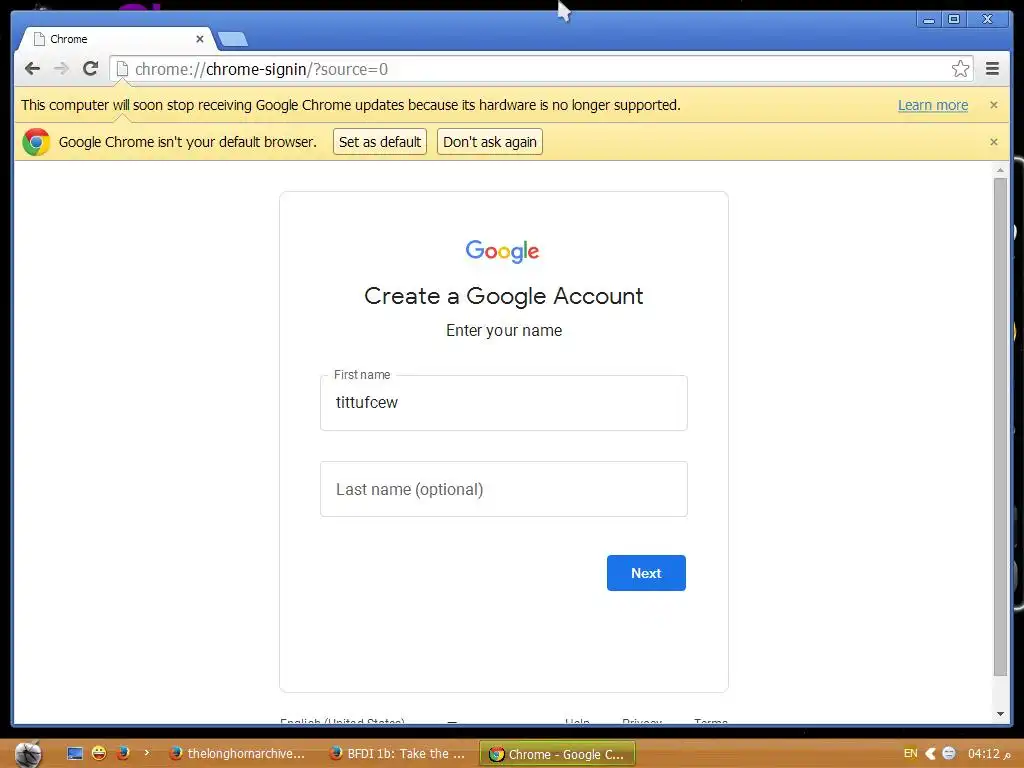Screen dimensions: 1024x768
Task: Launch Firefox from quick launch
Action: (x=123, y=754)
